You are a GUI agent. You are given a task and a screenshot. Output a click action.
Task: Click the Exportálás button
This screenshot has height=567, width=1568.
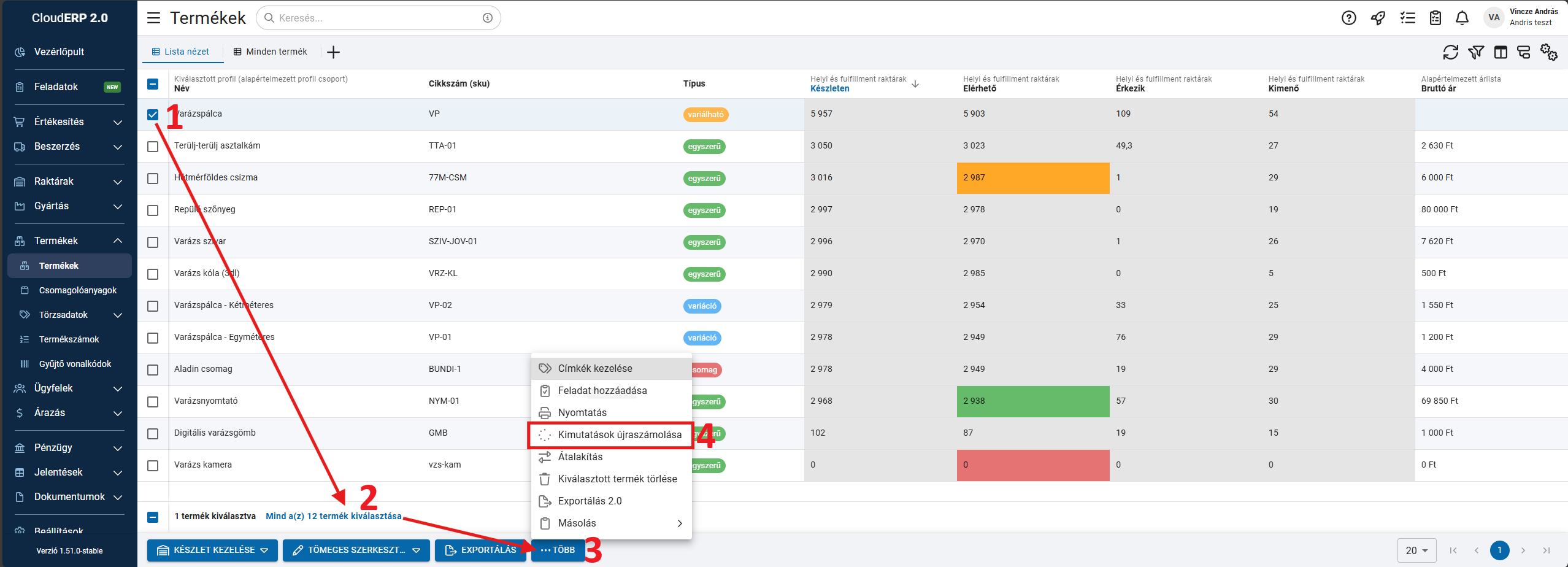point(481,550)
